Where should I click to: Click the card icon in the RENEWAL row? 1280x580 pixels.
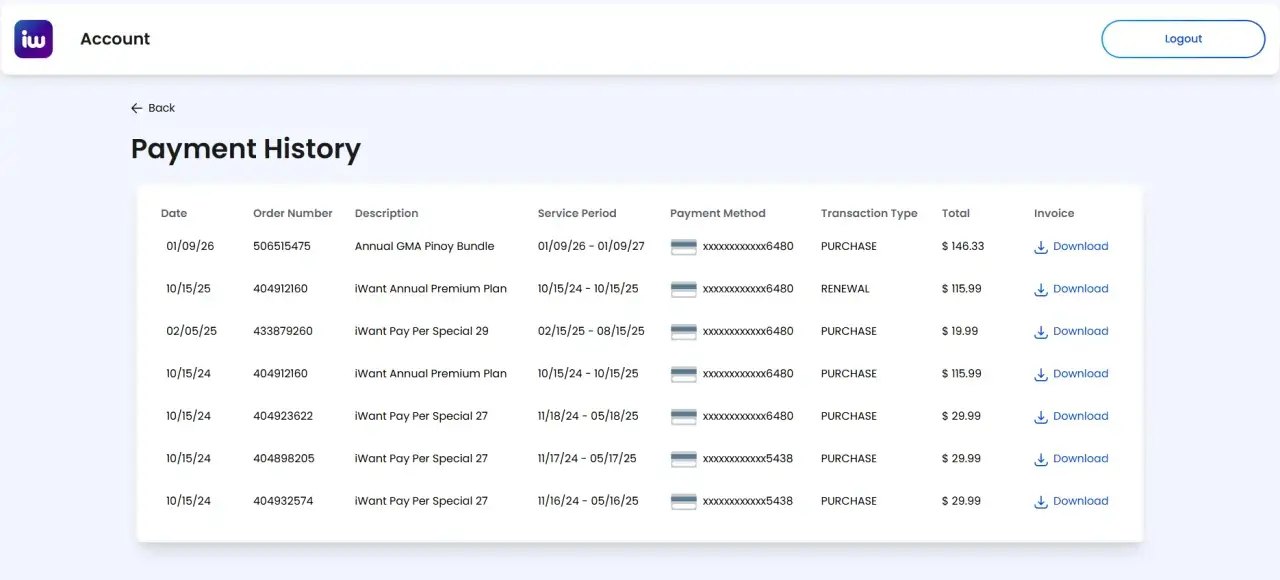[x=684, y=289]
